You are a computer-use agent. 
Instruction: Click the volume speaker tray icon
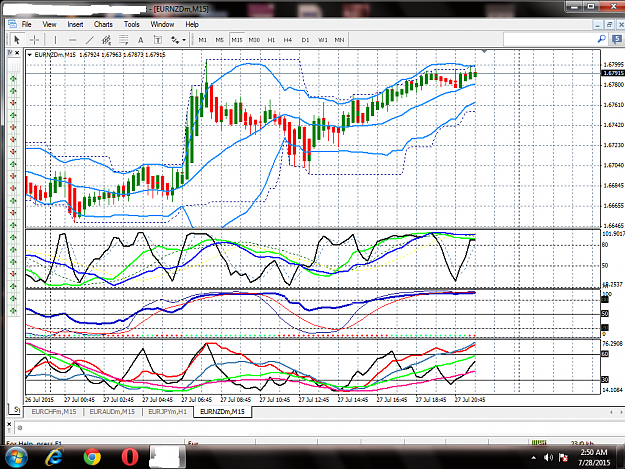[548, 457]
